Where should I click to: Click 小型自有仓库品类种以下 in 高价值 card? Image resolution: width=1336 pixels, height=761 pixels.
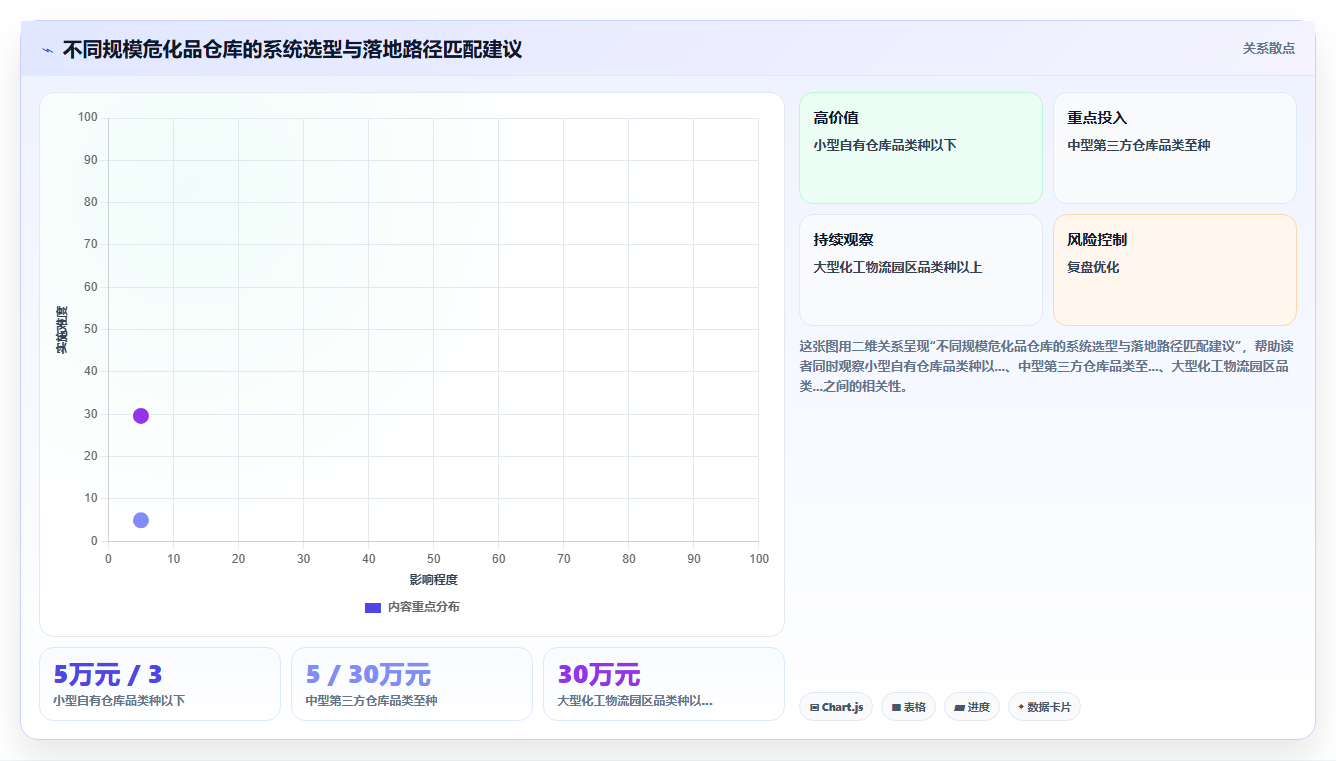(x=885, y=145)
